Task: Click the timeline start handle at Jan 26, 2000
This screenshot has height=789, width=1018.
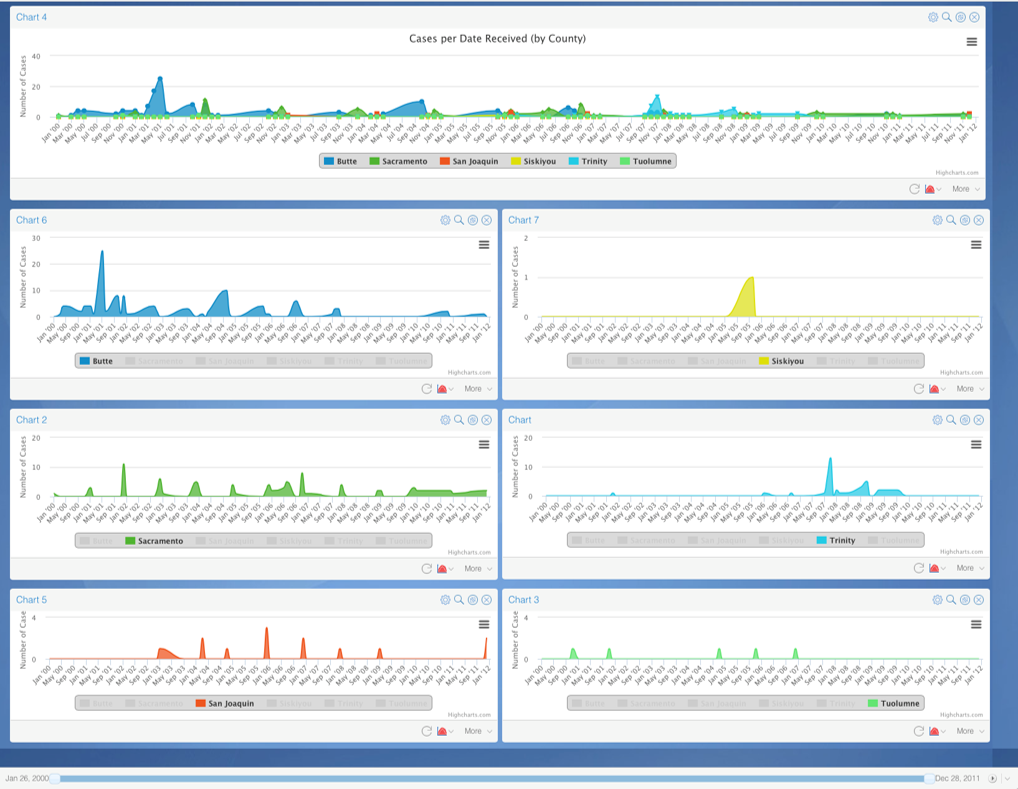Action: (x=54, y=778)
